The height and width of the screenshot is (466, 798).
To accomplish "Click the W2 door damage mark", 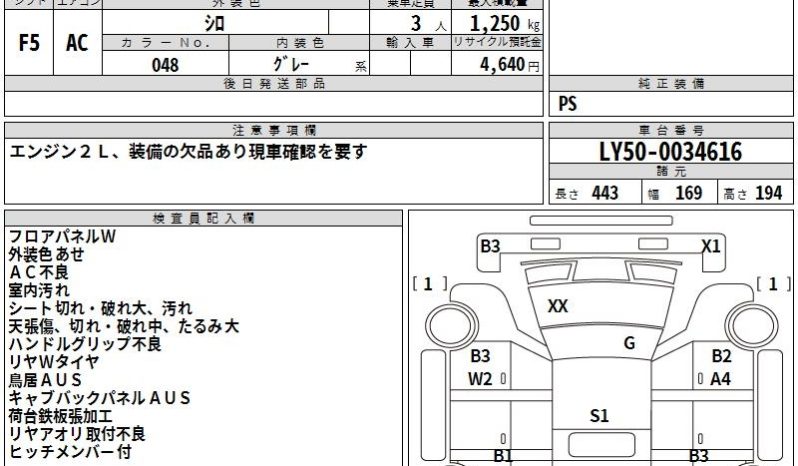I will (x=480, y=379).
